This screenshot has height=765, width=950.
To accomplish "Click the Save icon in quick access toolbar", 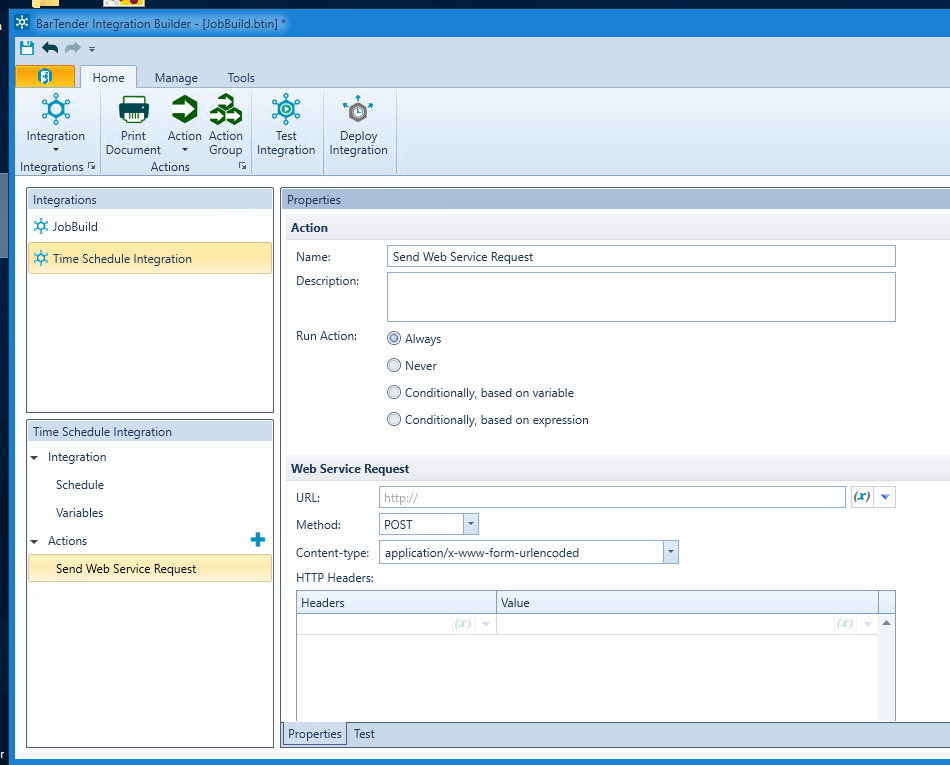I will 27,48.
